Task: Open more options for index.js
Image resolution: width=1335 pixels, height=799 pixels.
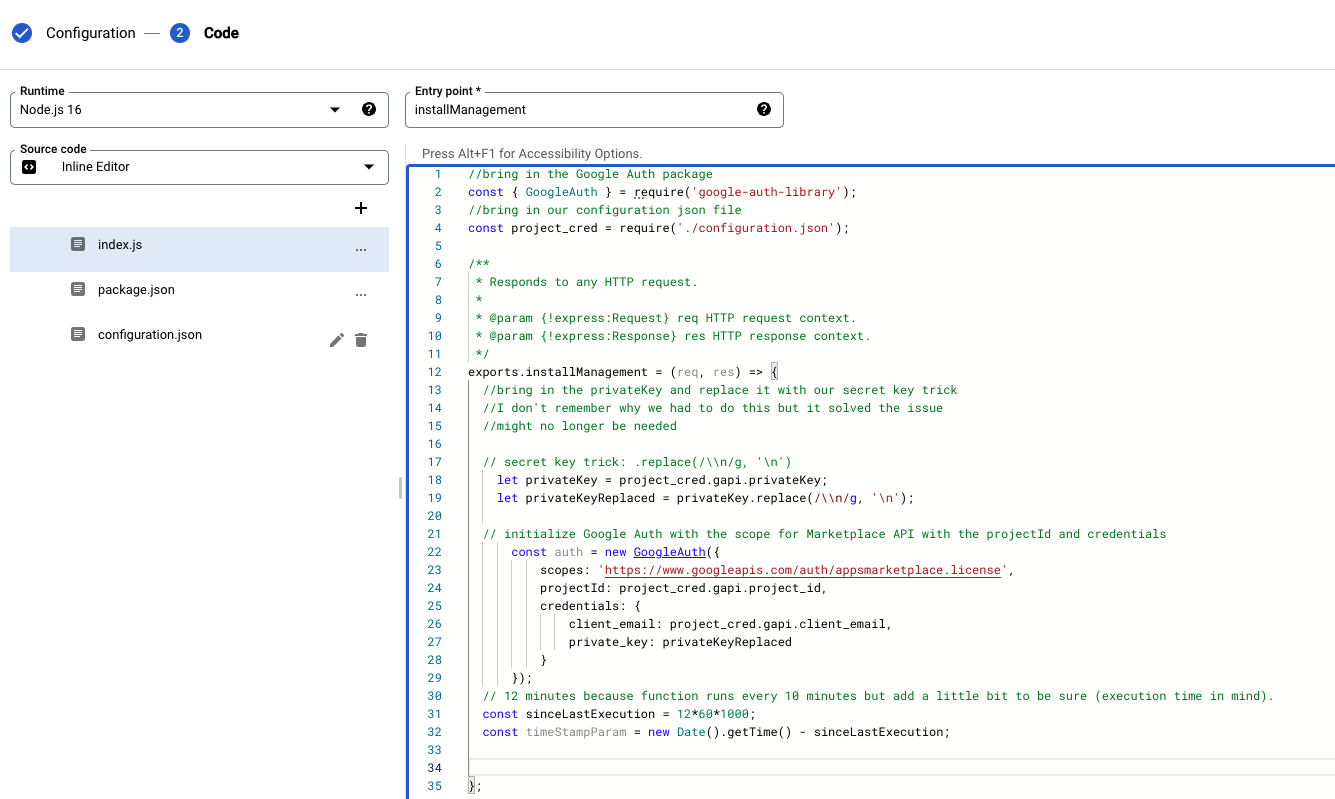Action: [x=361, y=250]
